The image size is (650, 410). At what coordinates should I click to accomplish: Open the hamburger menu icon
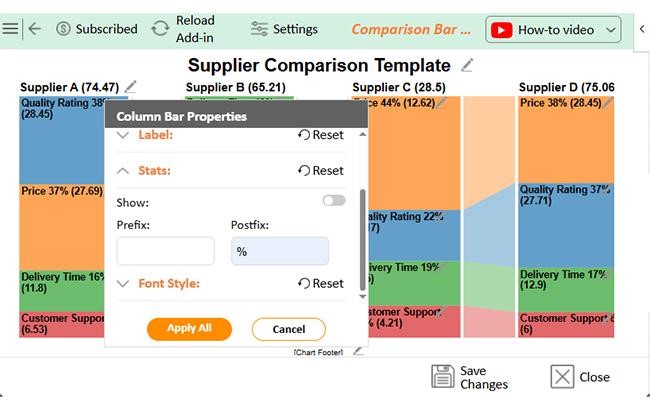click(x=10, y=29)
